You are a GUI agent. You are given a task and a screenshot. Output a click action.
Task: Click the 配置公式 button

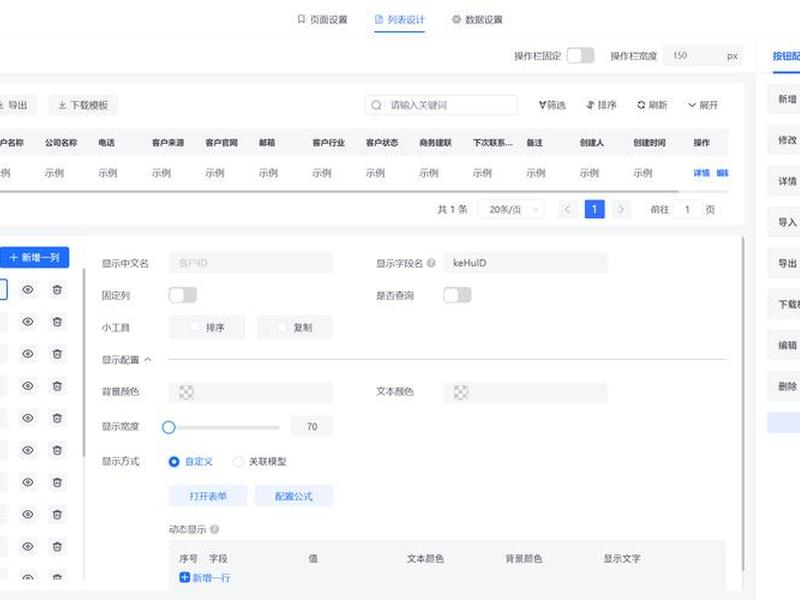click(x=294, y=496)
